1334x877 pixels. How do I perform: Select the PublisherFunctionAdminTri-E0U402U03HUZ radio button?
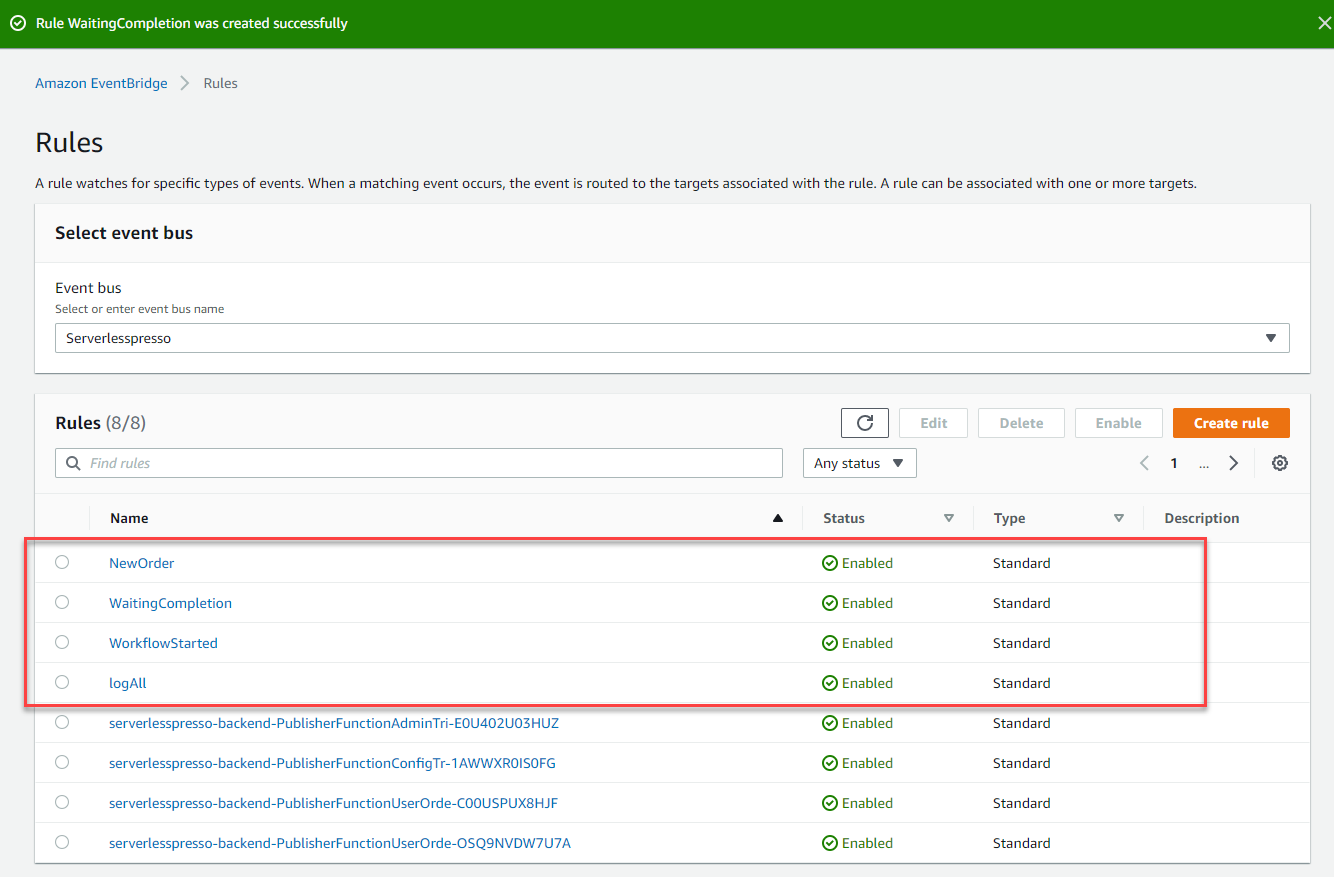pos(62,722)
